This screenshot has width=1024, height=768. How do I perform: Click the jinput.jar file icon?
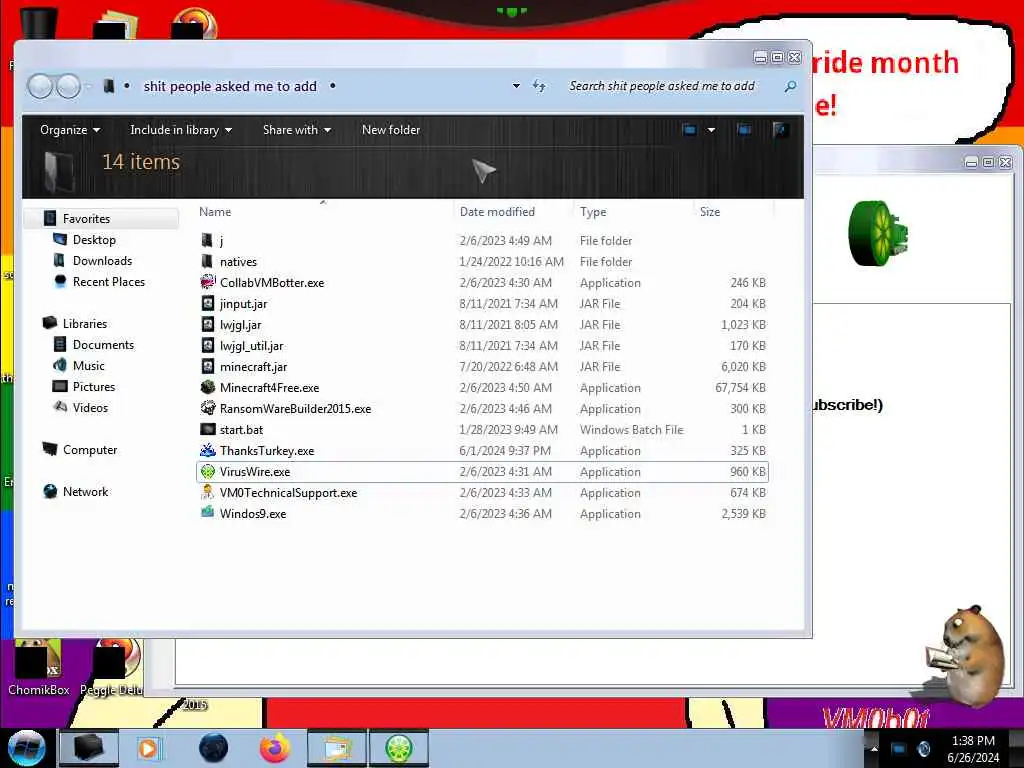[x=208, y=303]
